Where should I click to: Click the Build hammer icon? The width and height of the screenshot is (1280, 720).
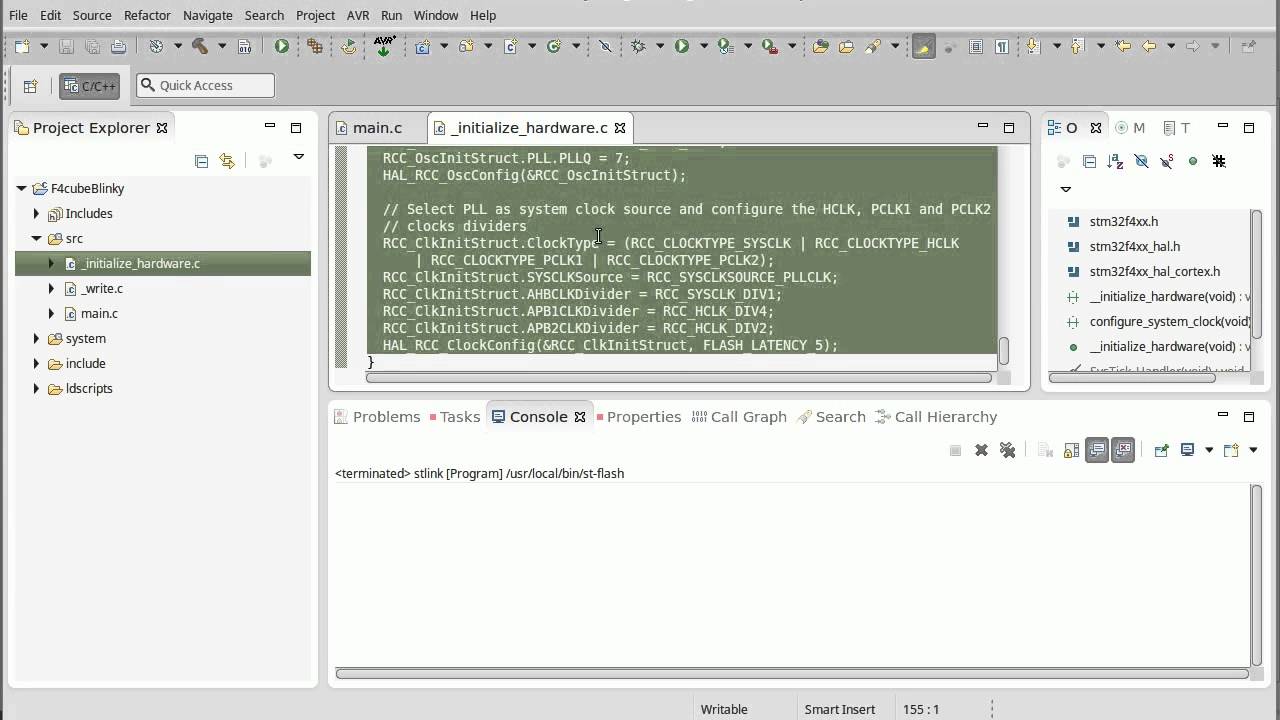tap(199, 46)
